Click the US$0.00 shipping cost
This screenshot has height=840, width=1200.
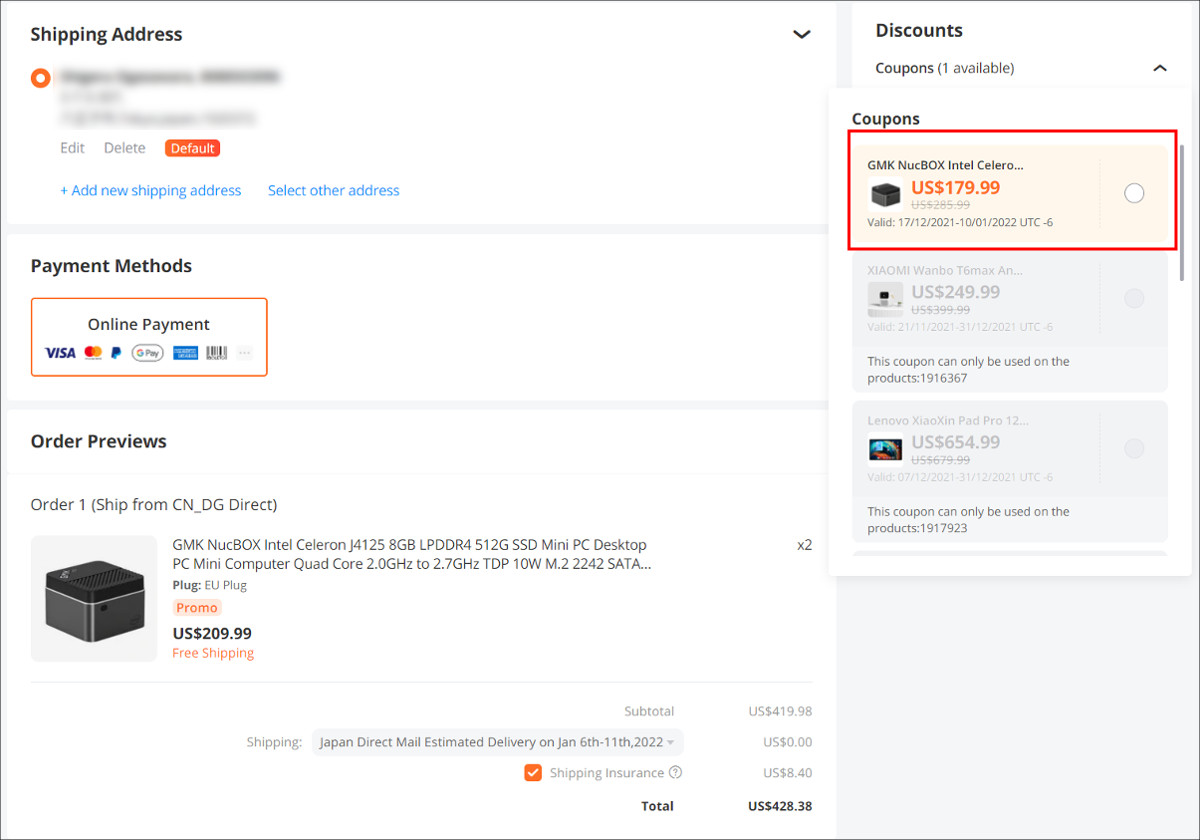[x=788, y=742]
